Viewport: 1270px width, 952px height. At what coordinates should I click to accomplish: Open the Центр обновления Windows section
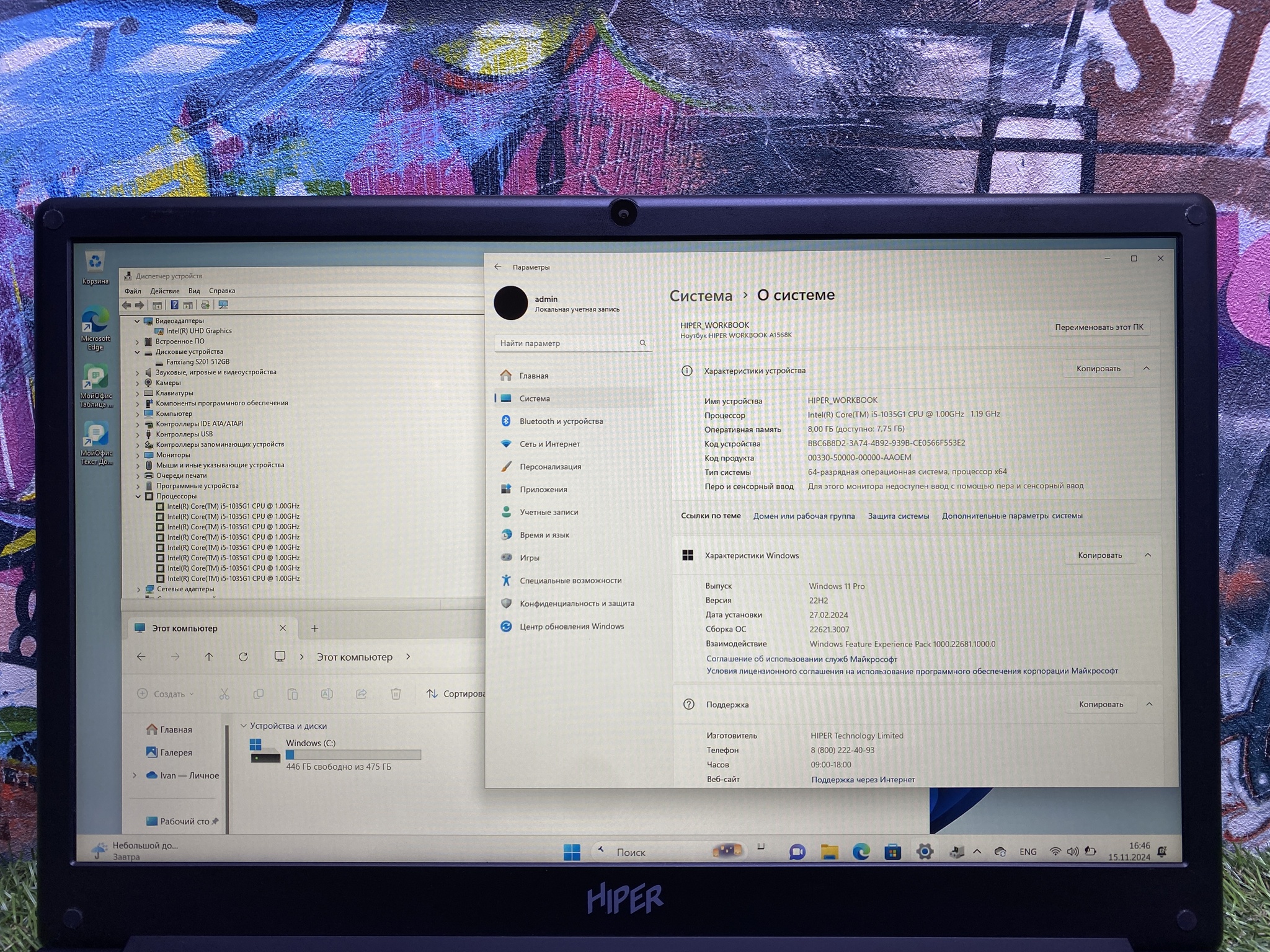click(571, 627)
